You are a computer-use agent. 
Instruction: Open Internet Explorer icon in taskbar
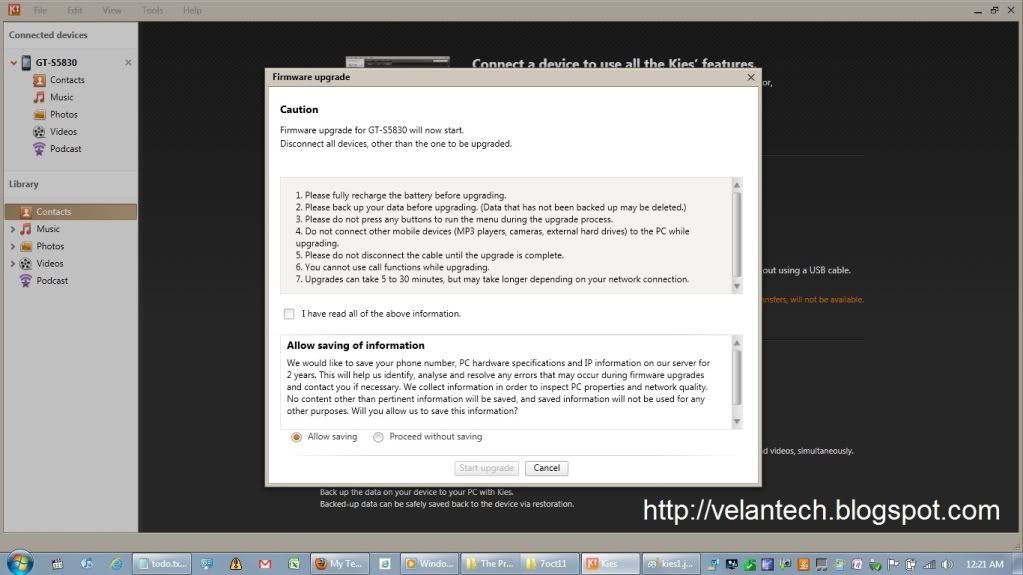click(115, 564)
